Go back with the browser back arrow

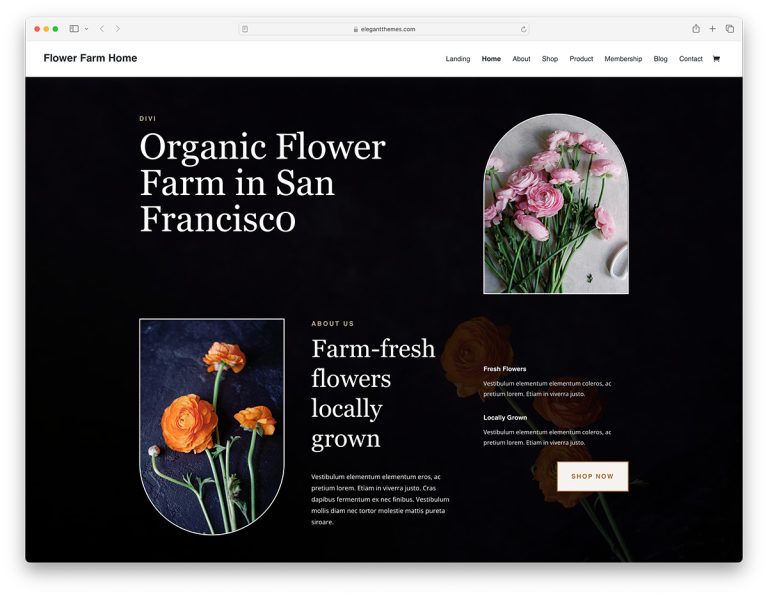click(102, 29)
